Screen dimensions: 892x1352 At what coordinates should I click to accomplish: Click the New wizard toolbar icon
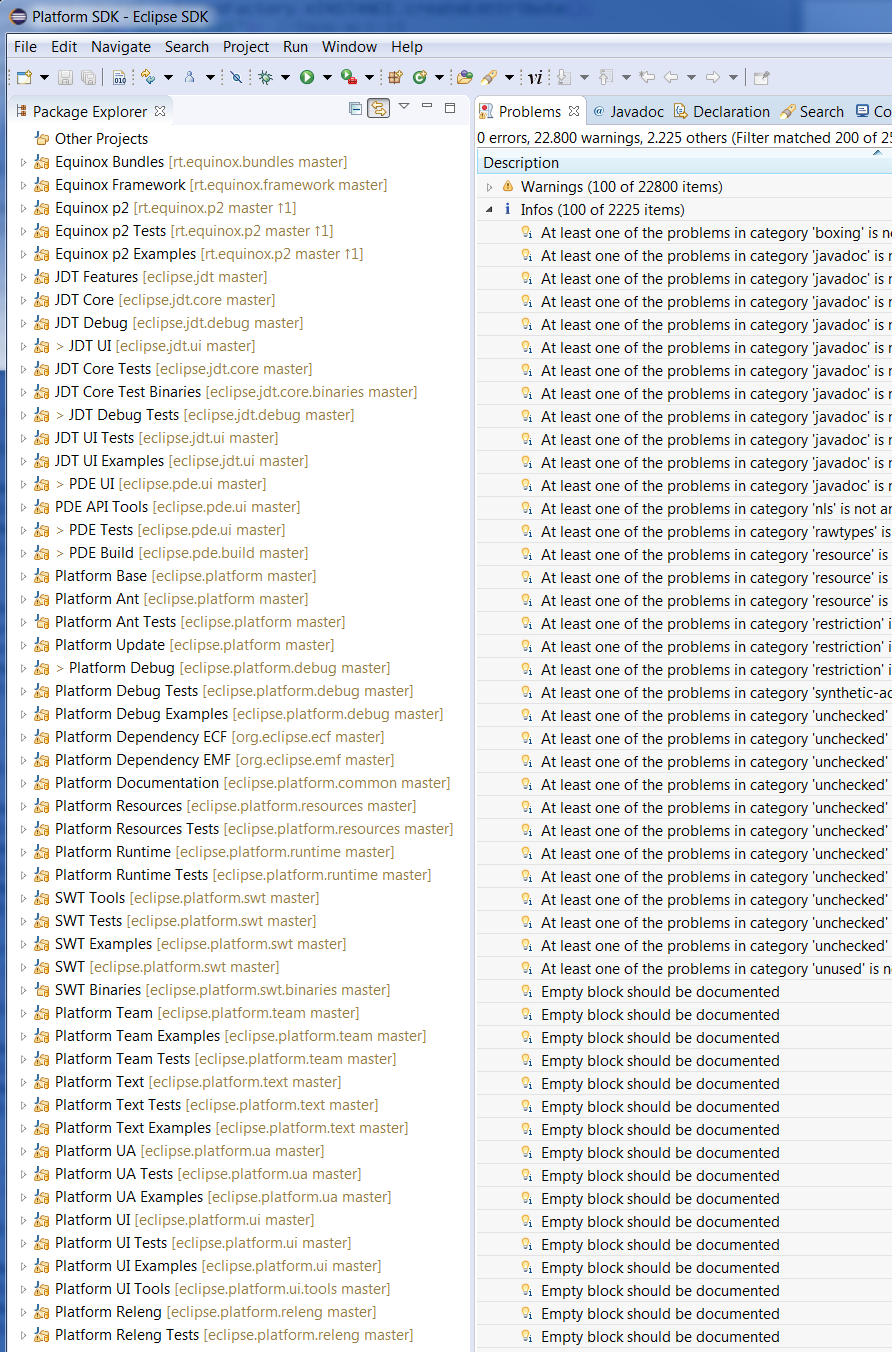[x=24, y=77]
